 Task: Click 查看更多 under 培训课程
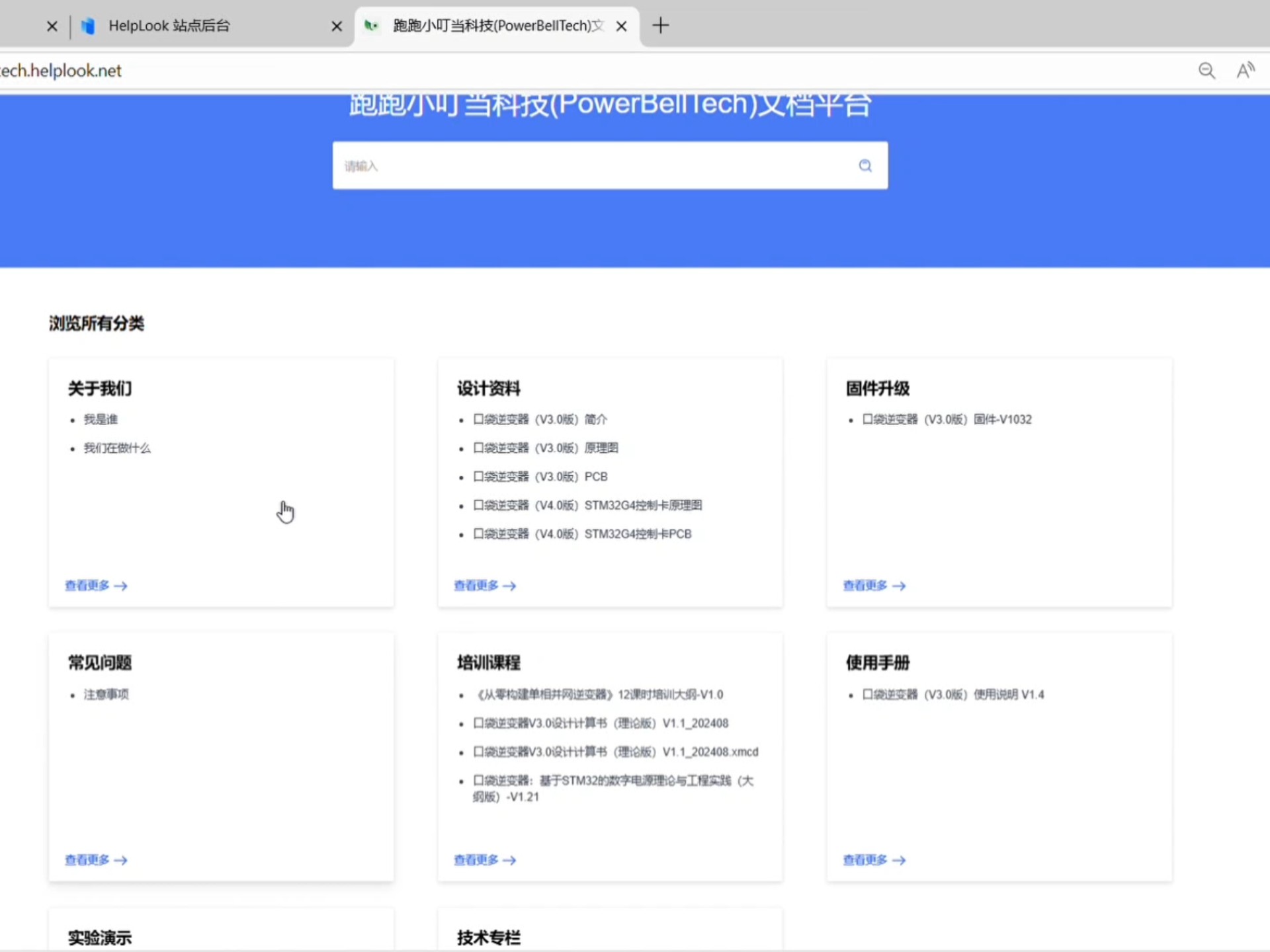point(485,859)
